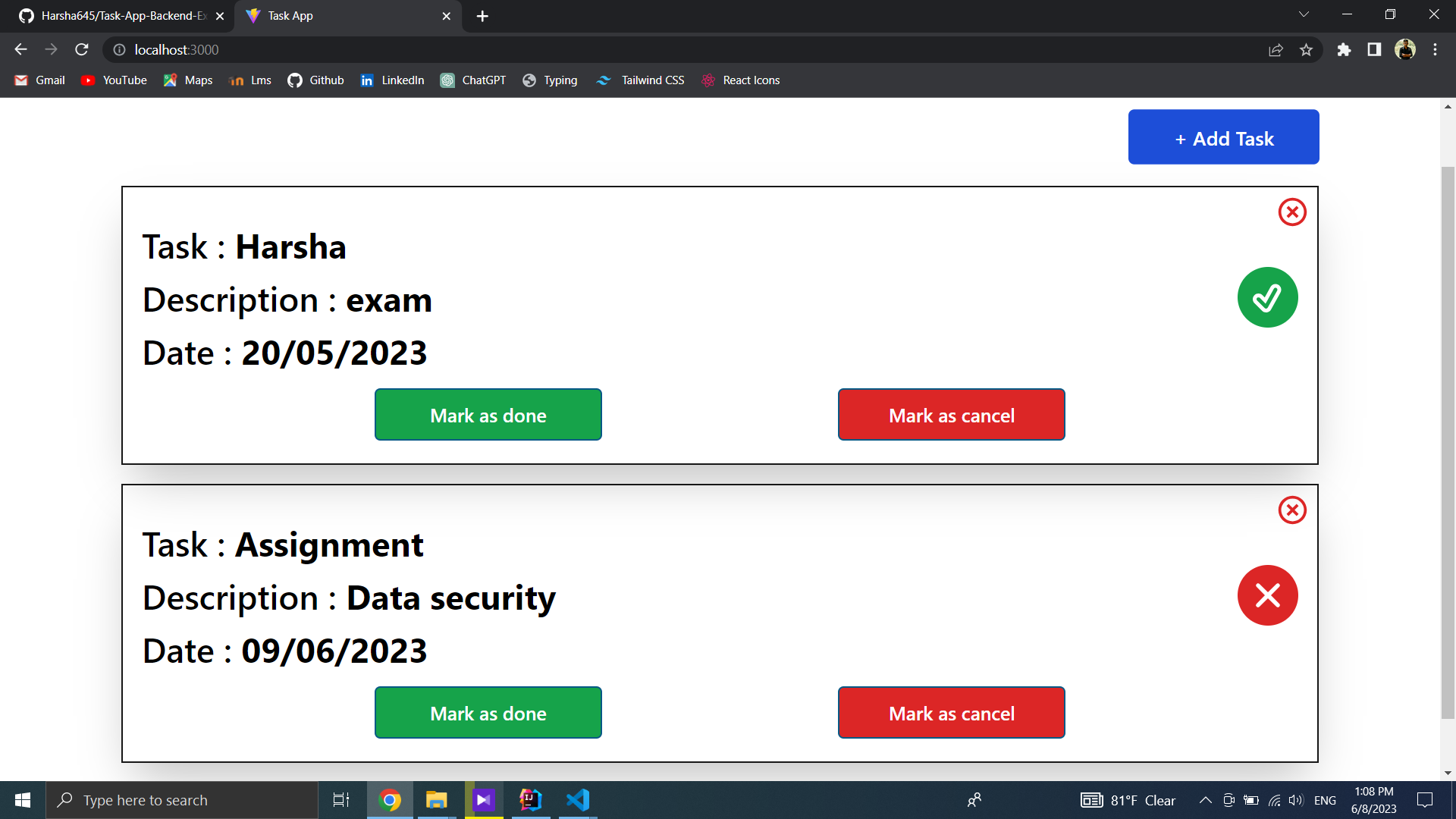Screen dimensions: 1456x819
Task: Toggle Assignment task's red cross status
Action: tap(1267, 595)
